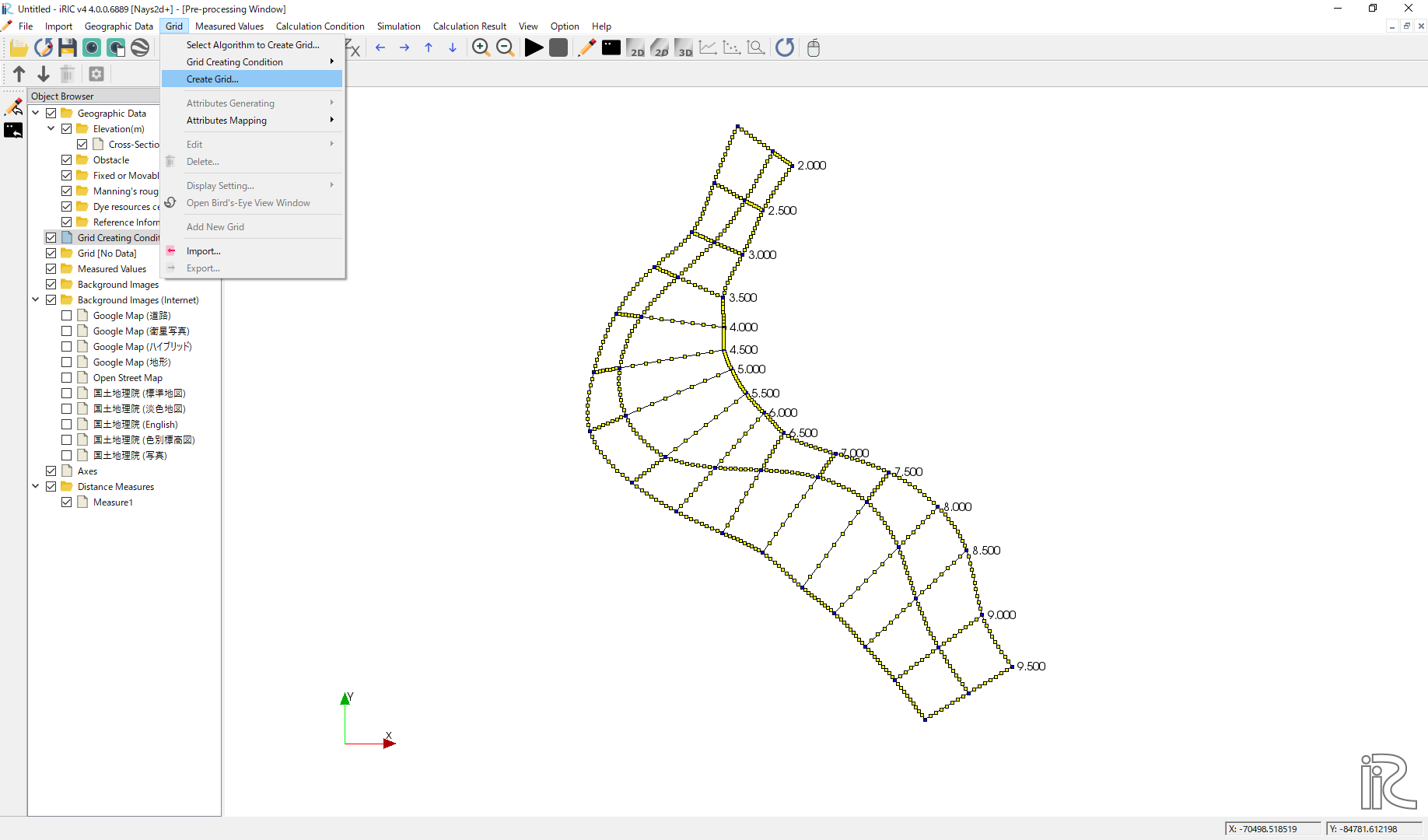The image size is (1428, 840).
Task: Click the Zoom Out magnifier icon
Action: coord(505,48)
